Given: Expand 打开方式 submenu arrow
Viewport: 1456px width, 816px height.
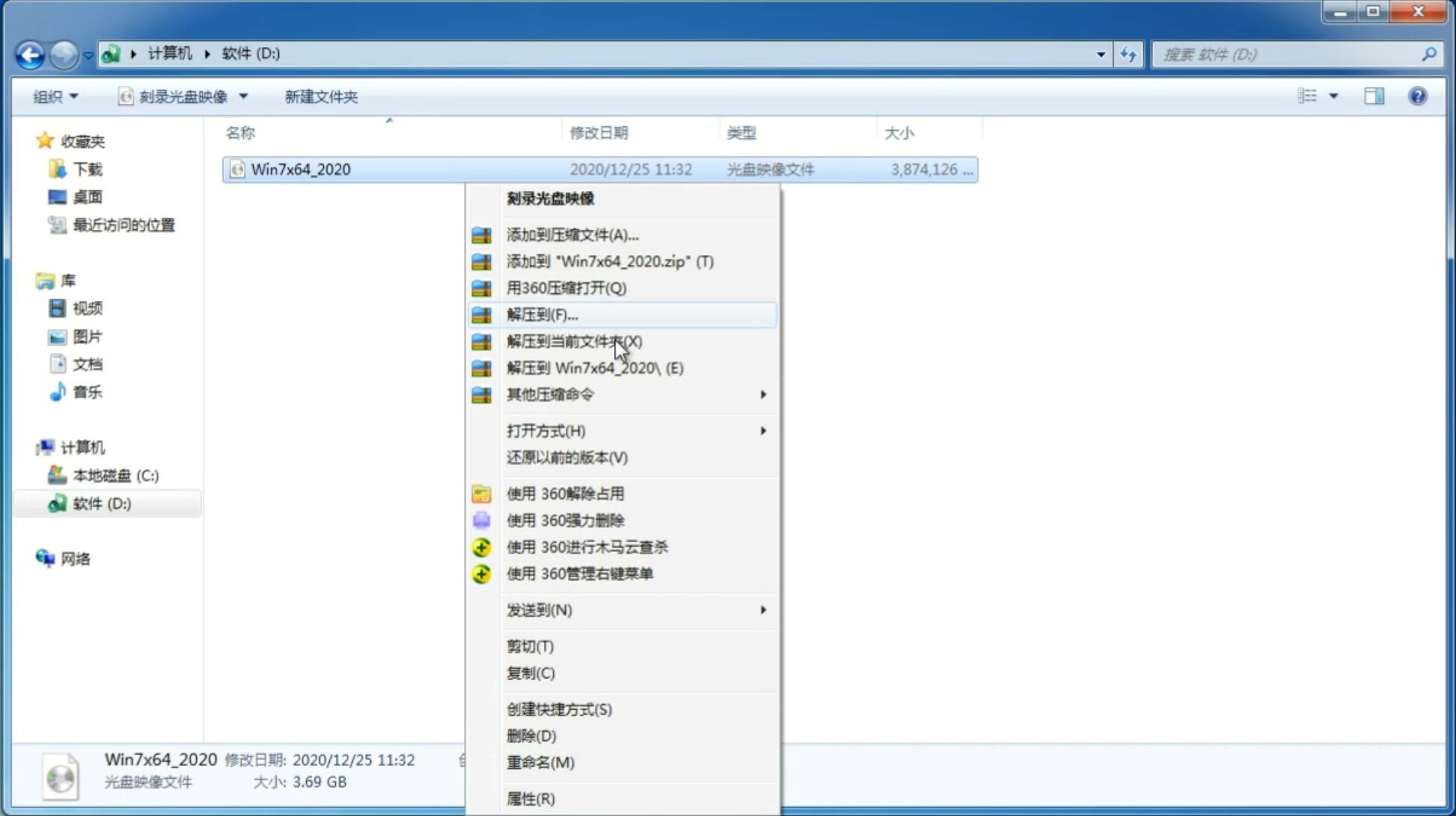Looking at the screenshot, I should [763, 431].
